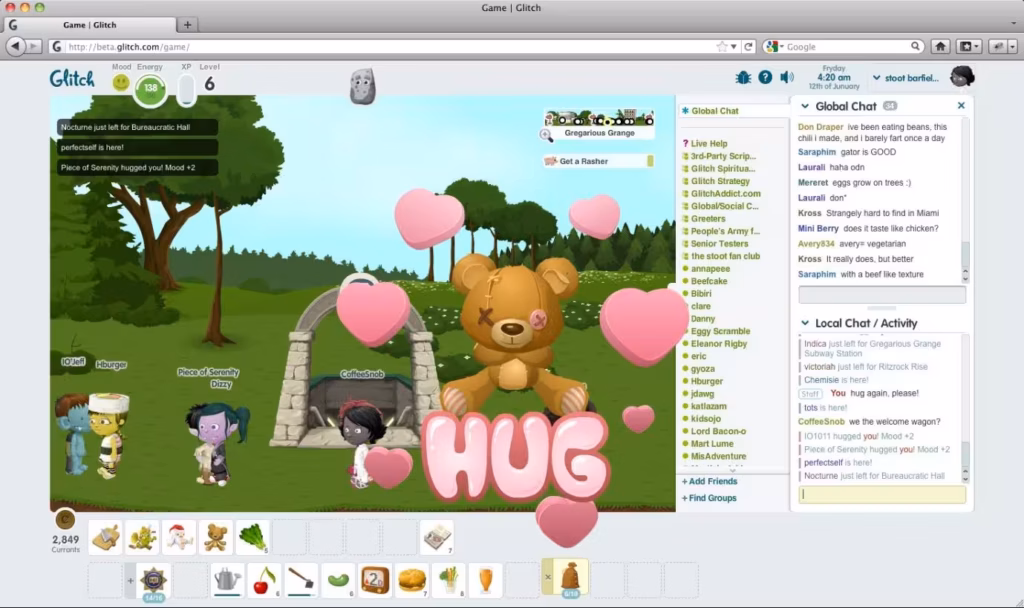Select Global Chat in sidebar
Image resolution: width=1024 pixels, height=608 pixels.
714,111
